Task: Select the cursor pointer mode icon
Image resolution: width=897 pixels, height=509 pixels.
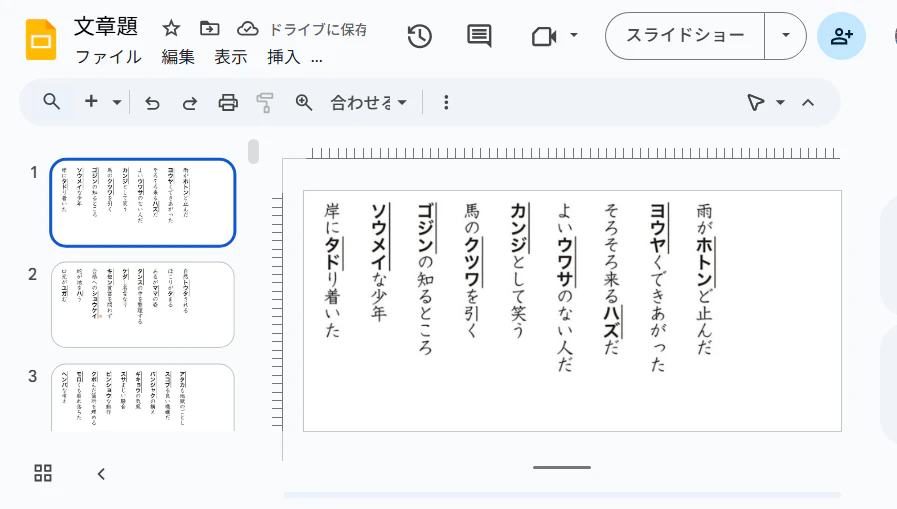Action: pyautogui.click(x=755, y=102)
